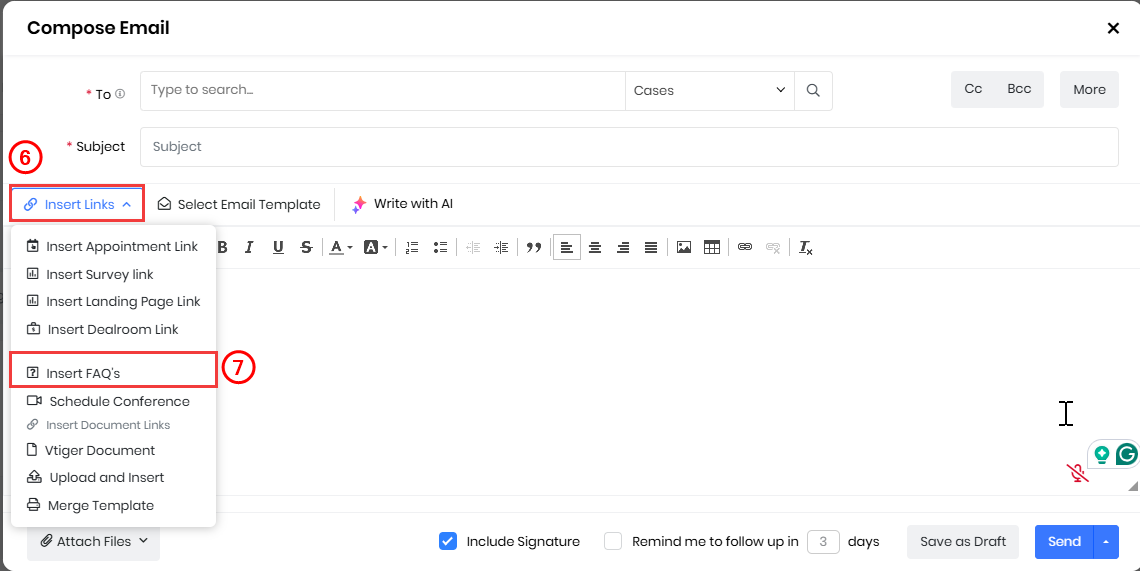1140x571 pixels.
Task: Uncheck the Include Signature checkbox
Action: 448,541
